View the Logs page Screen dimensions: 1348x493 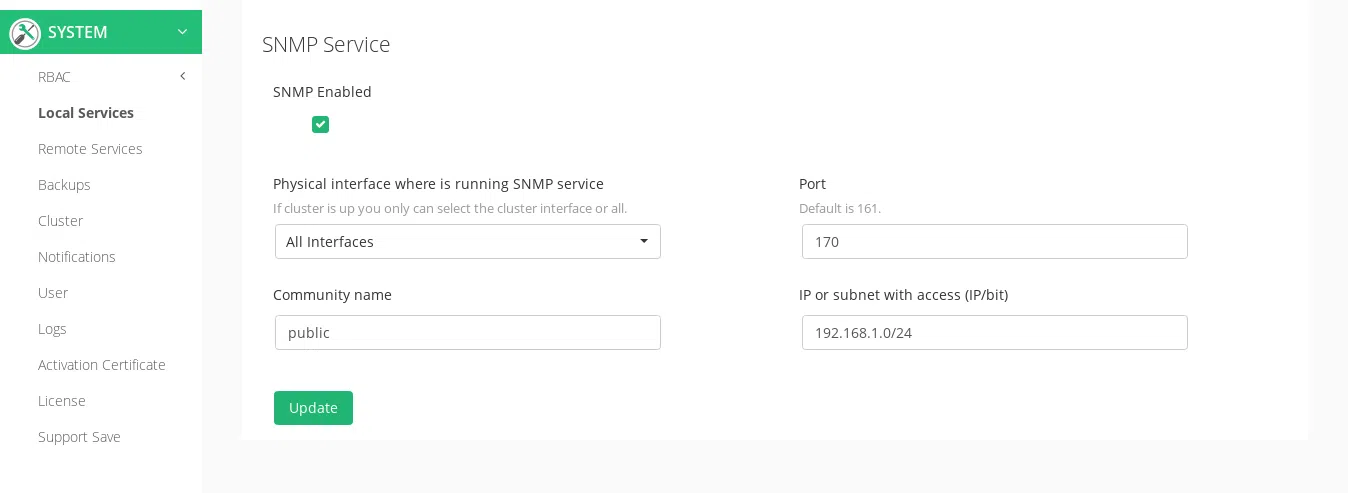click(x=52, y=329)
